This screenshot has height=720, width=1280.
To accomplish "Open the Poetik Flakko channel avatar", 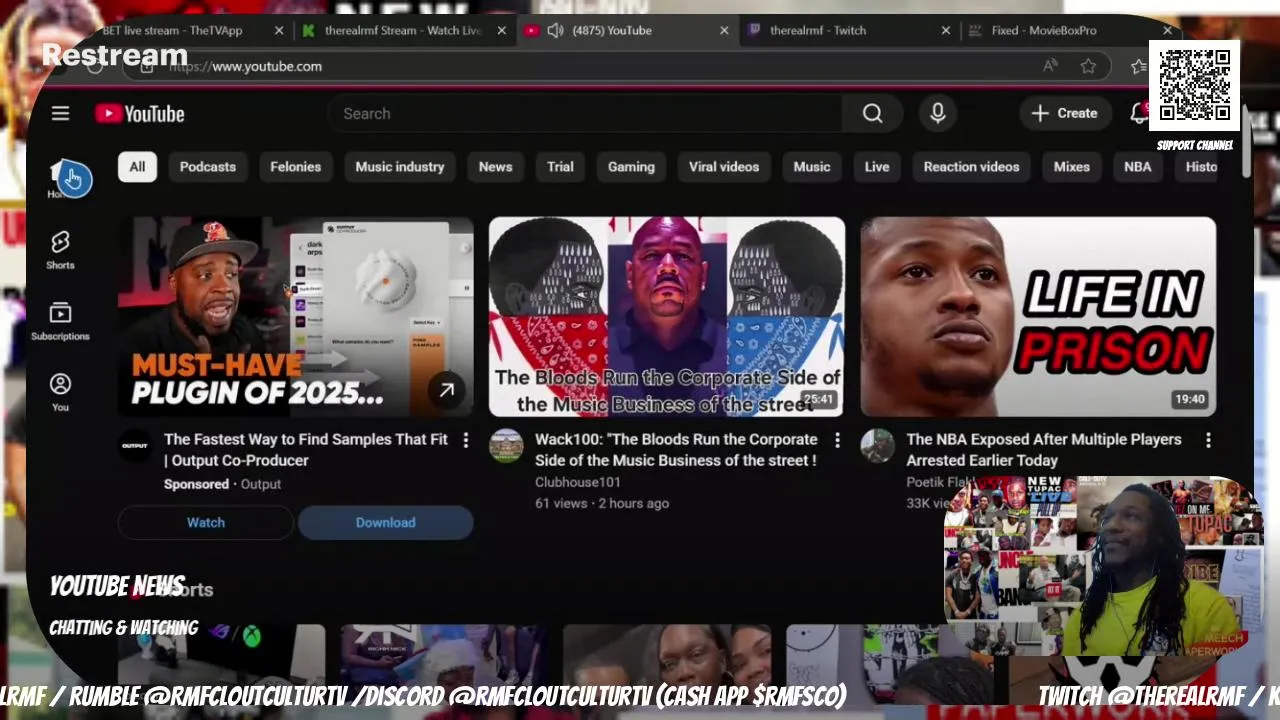I will 877,446.
